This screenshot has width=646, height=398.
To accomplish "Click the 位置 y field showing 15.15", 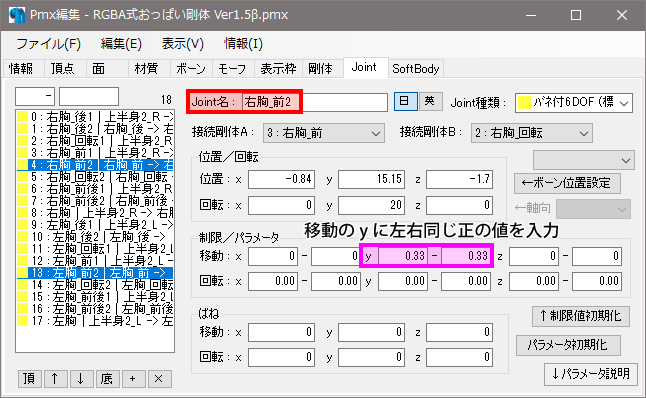I will [371, 179].
